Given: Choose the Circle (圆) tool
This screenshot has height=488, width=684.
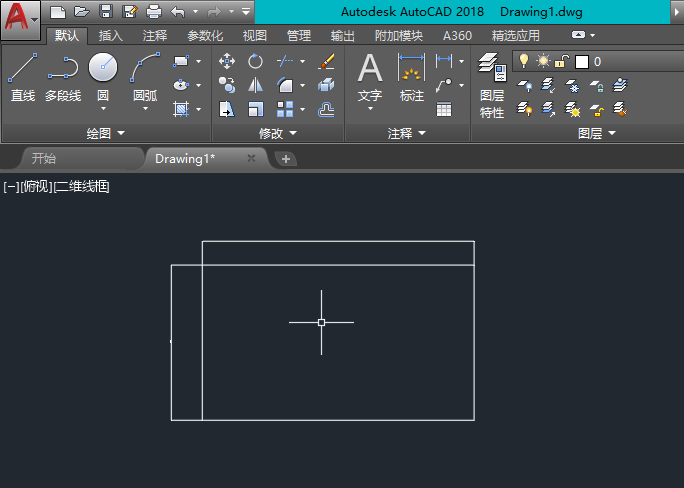Looking at the screenshot, I should pyautogui.click(x=103, y=81).
